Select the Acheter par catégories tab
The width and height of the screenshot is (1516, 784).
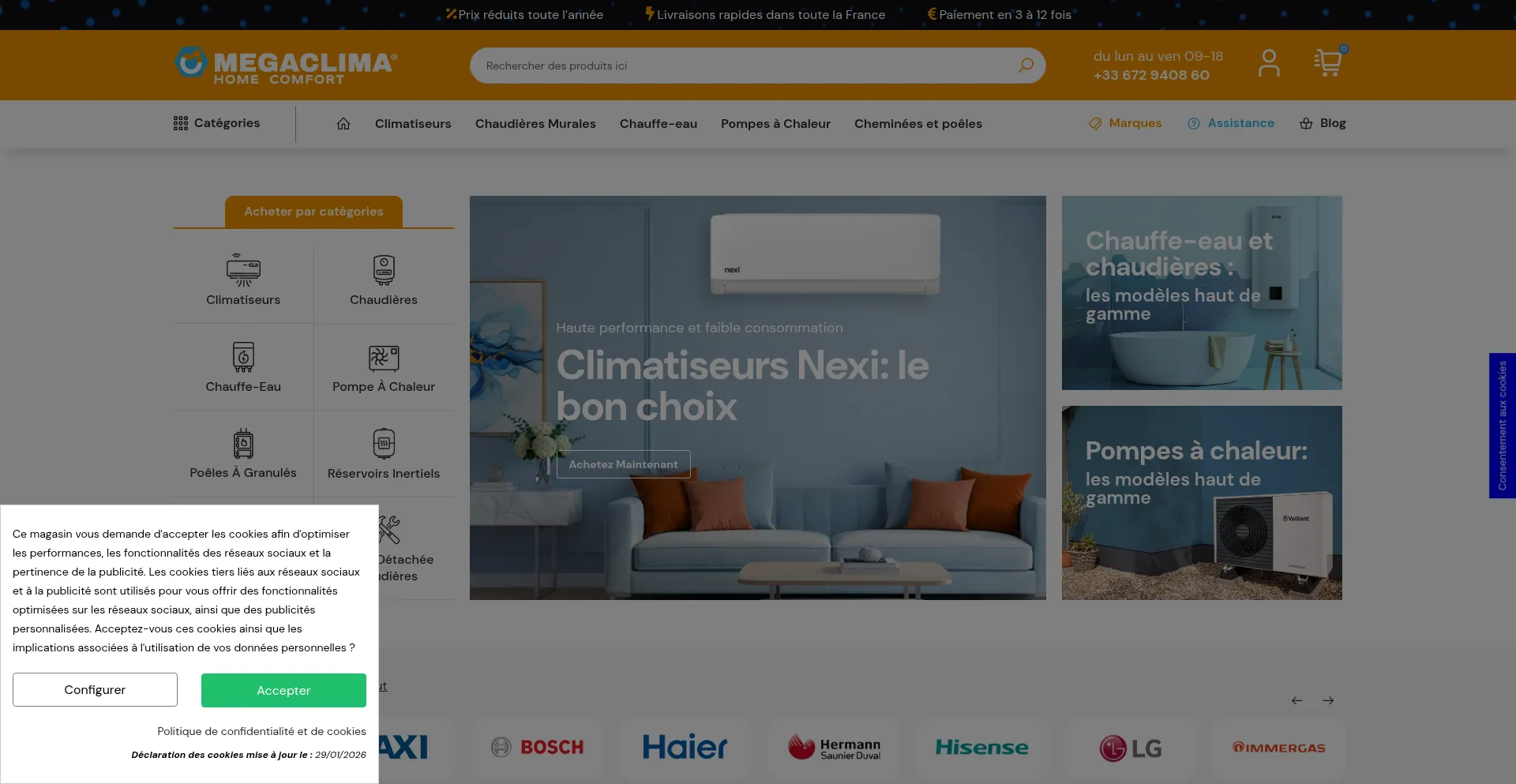(x=313, y=212)
